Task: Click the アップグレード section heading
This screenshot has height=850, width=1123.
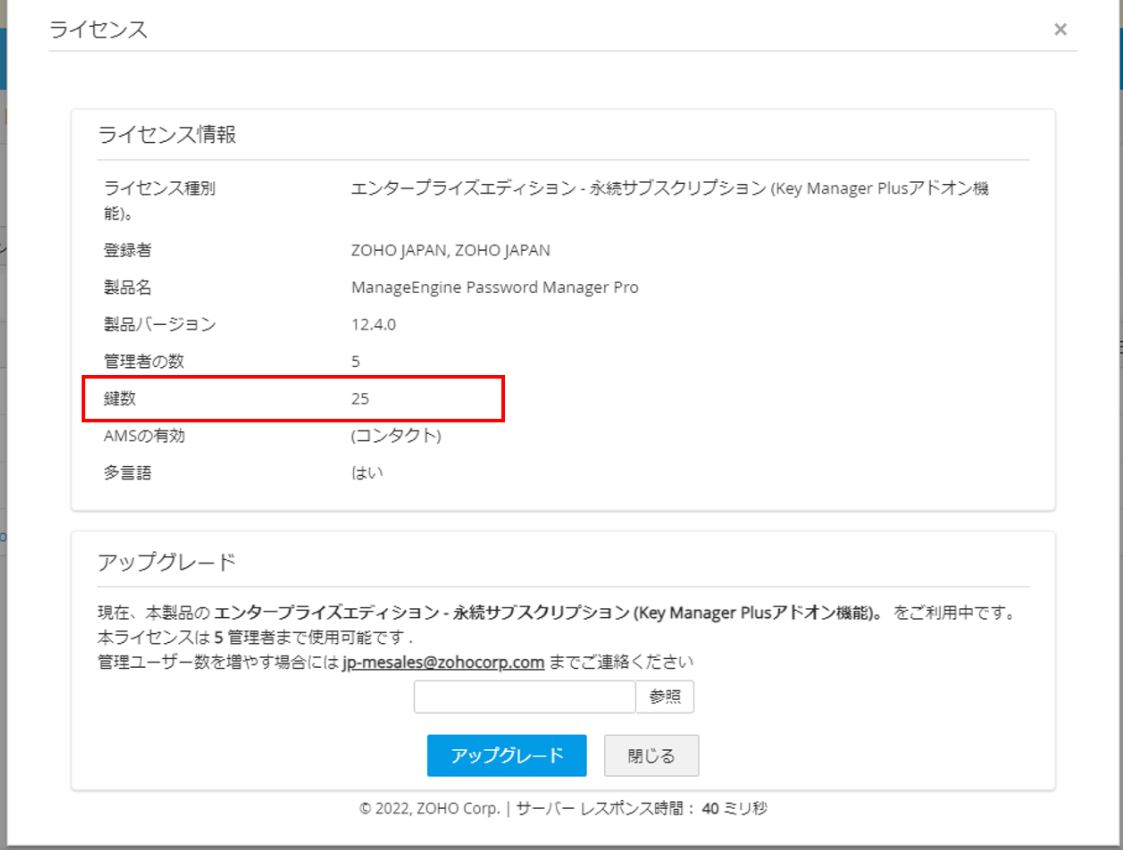Action: pos(167,562)
